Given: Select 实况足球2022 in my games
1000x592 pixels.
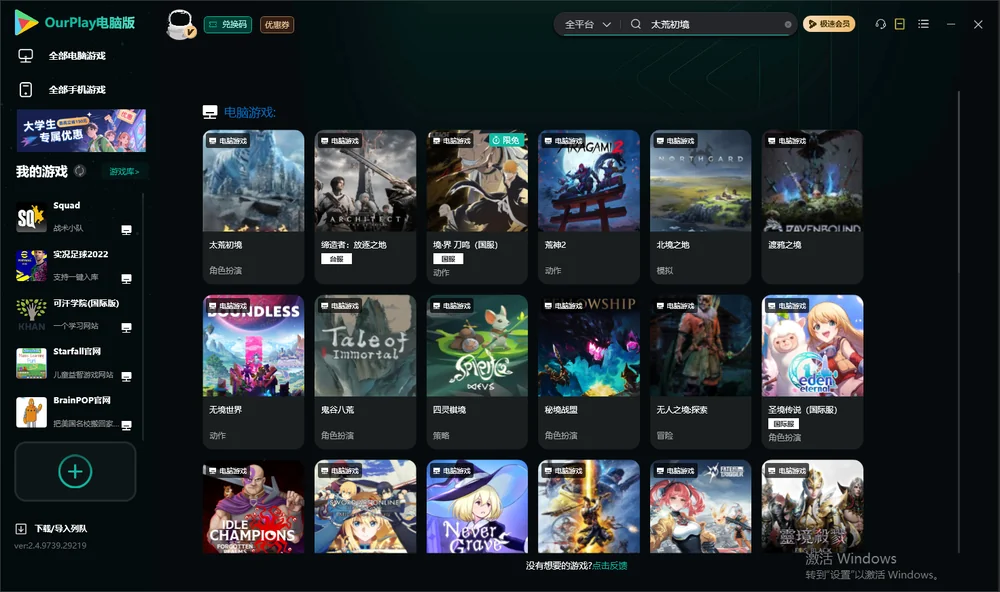Looking at the screenshot, I should pyautogui.click(x=75, y=266).
